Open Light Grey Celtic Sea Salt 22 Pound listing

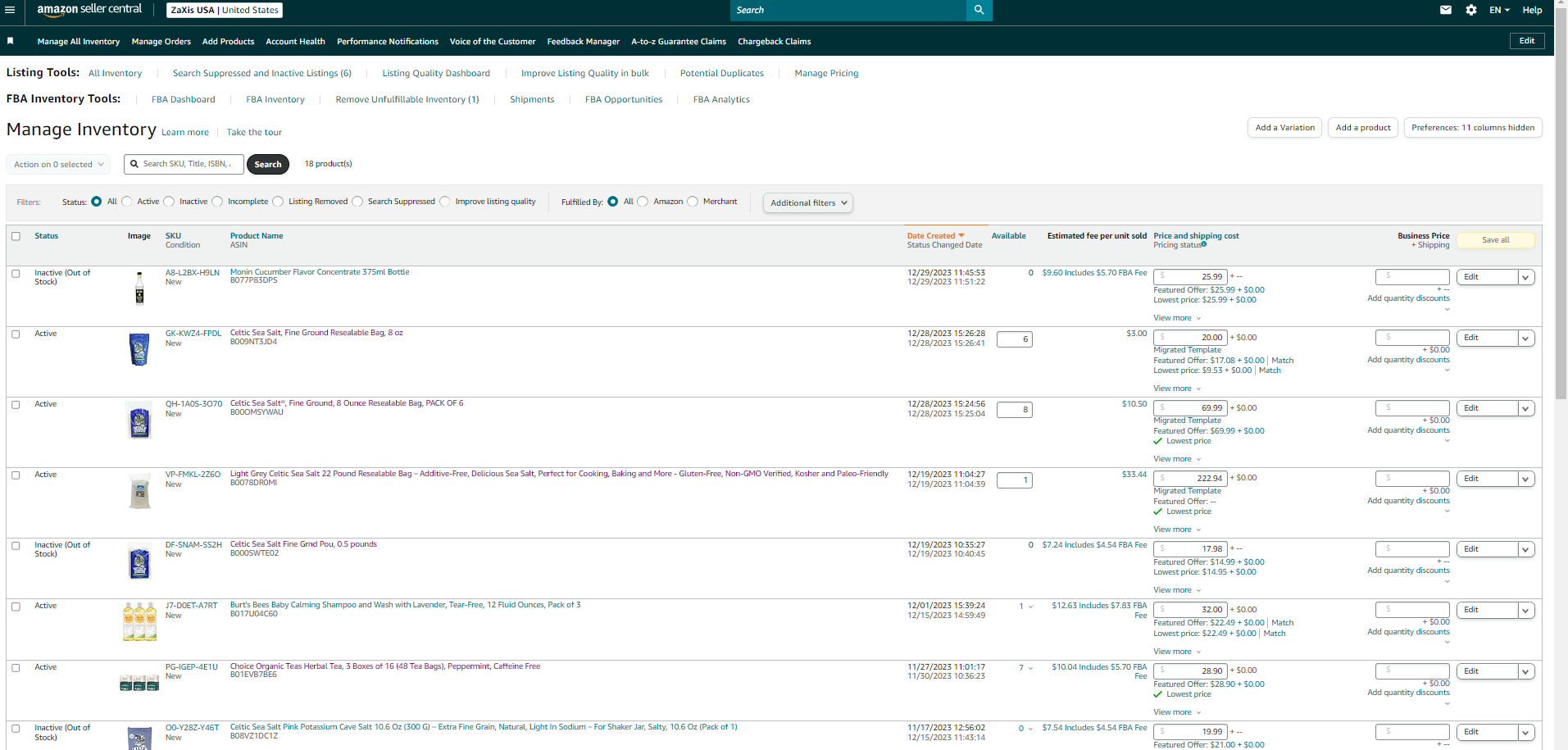(x=559, y=474)
